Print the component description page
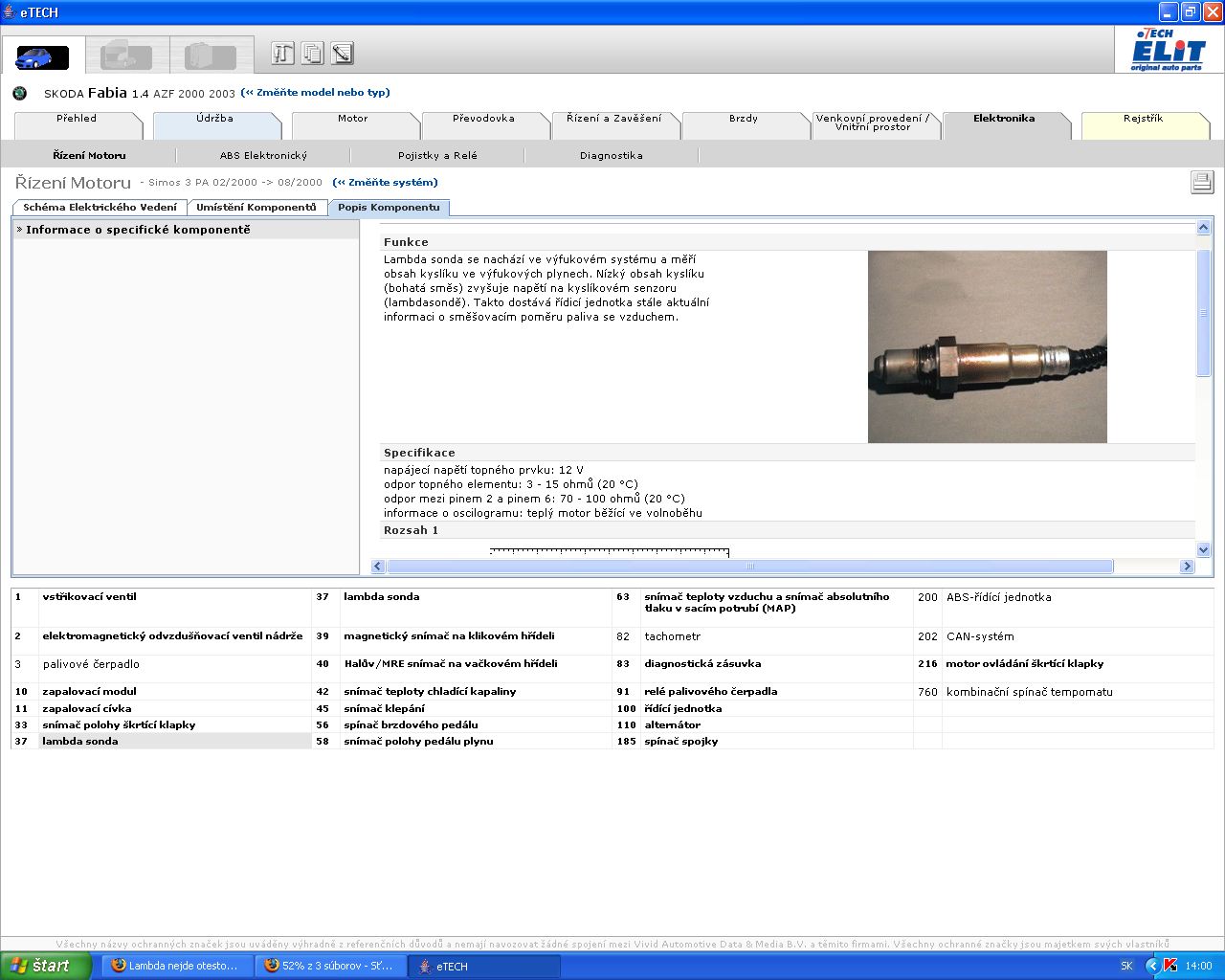This screenshot has height=980, width=1225. (x=1202, y=182)
